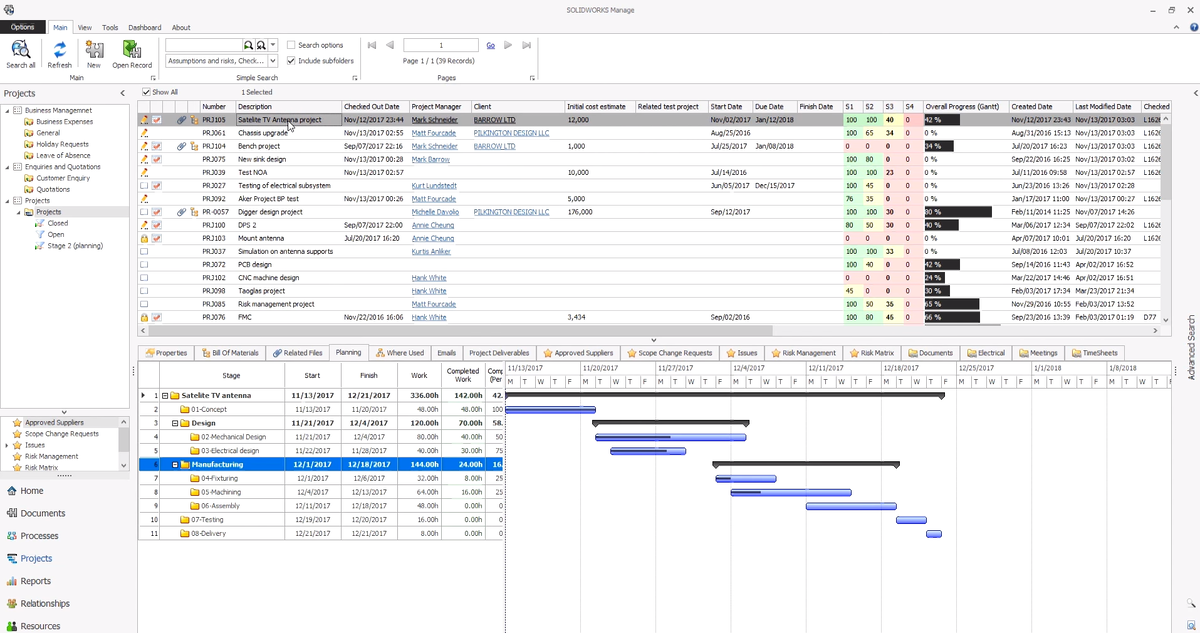The image size is (1200, 633).
Task: Open Hank White link for PRJ076
Action: (x=429, y=317)
